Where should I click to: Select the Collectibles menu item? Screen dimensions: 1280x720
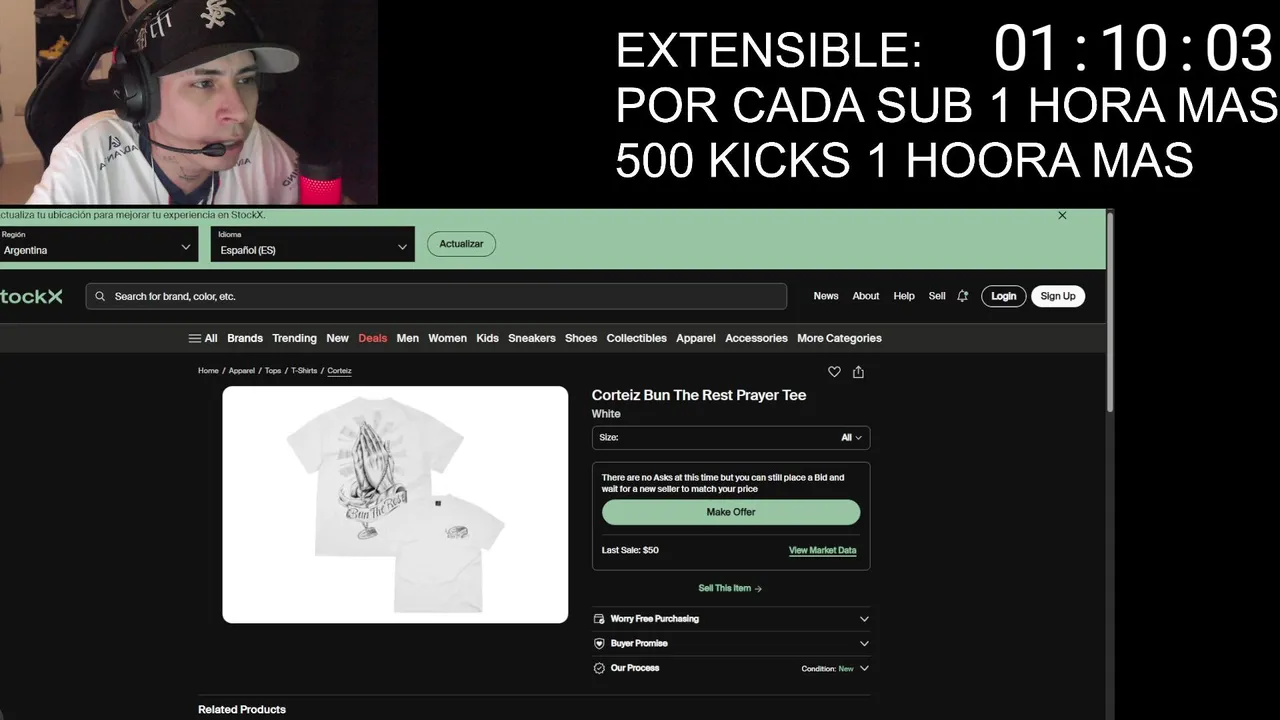[636, 338]
